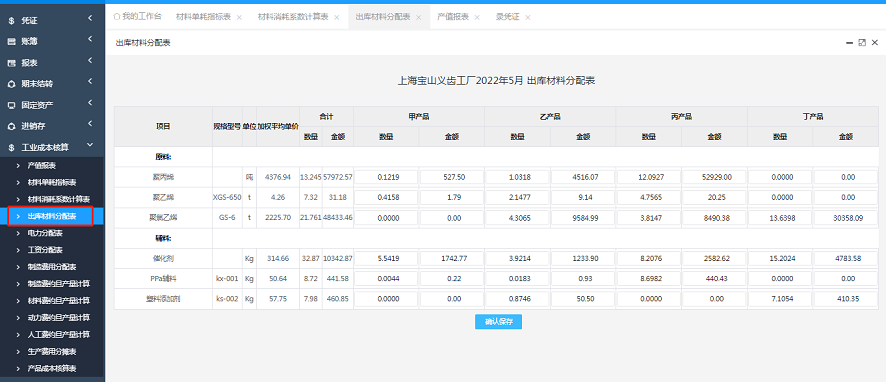Switch to the 我的工作台 tab

tap(137, 17)
